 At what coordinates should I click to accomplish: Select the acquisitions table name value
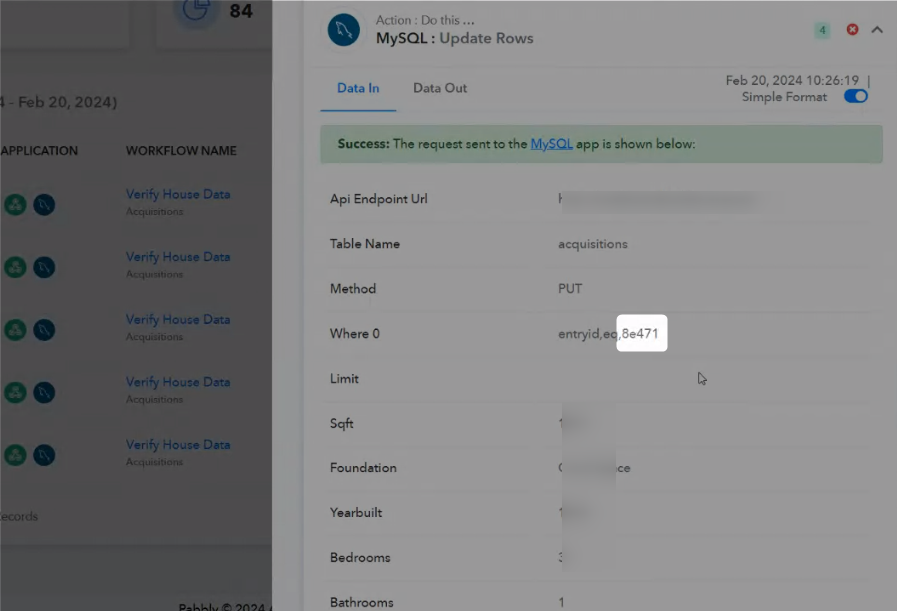point(593,244)
